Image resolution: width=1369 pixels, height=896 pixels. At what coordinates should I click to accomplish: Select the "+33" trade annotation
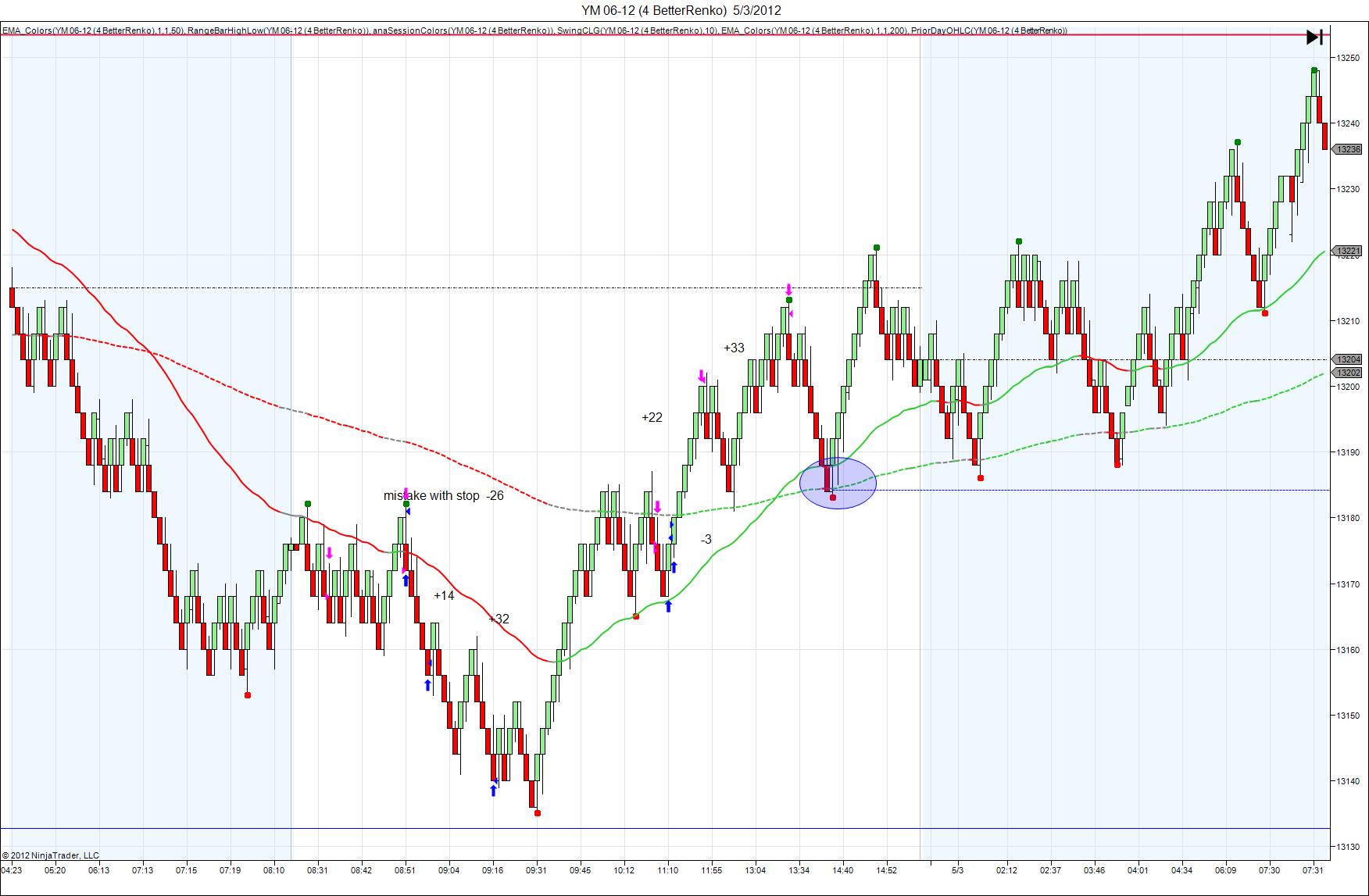click(x=734, y=348)
